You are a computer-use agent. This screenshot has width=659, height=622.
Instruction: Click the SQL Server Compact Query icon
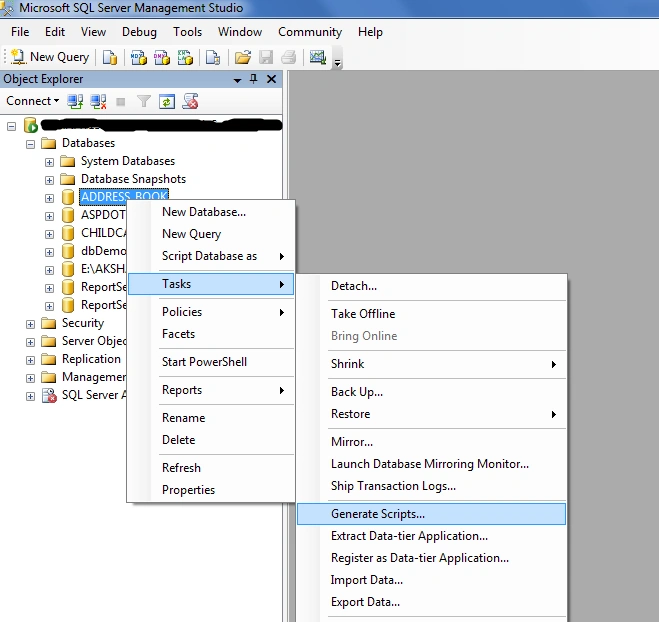pos(213,57)
